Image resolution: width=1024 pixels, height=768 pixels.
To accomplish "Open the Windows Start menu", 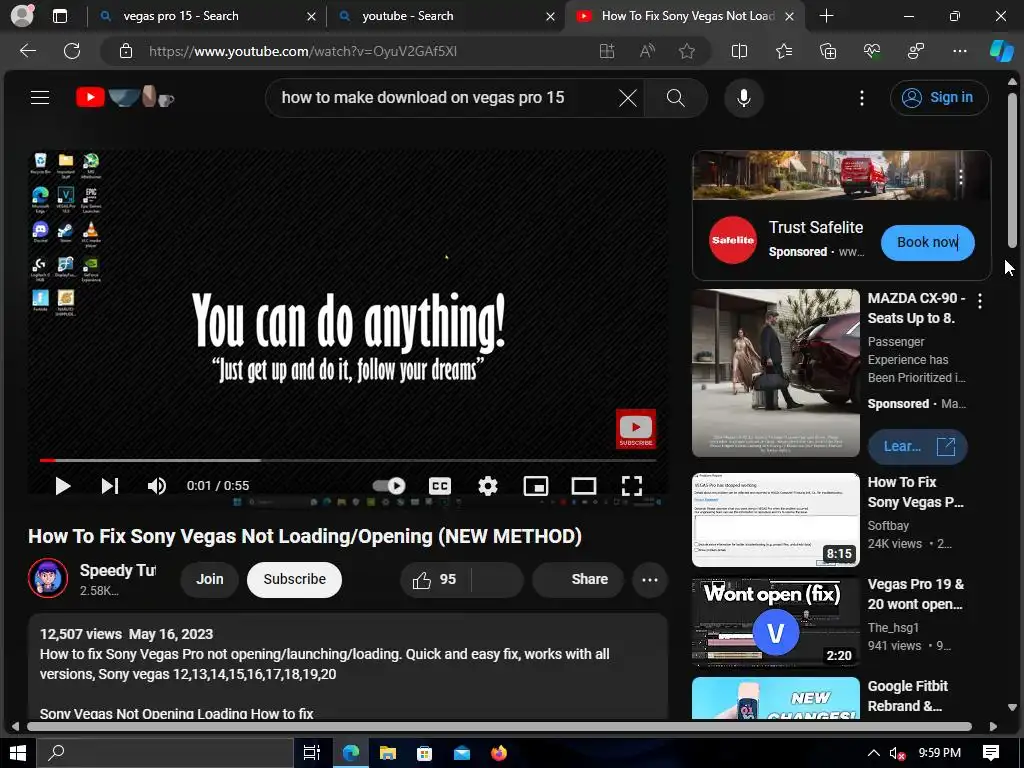I will coord(18,753).
